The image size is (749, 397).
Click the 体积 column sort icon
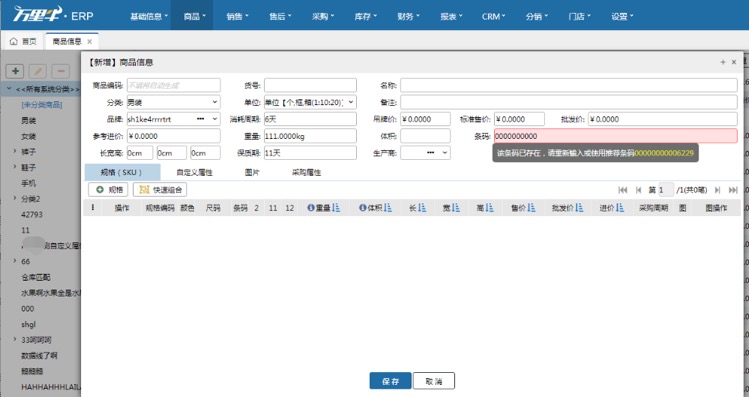[x=387, y=208]
